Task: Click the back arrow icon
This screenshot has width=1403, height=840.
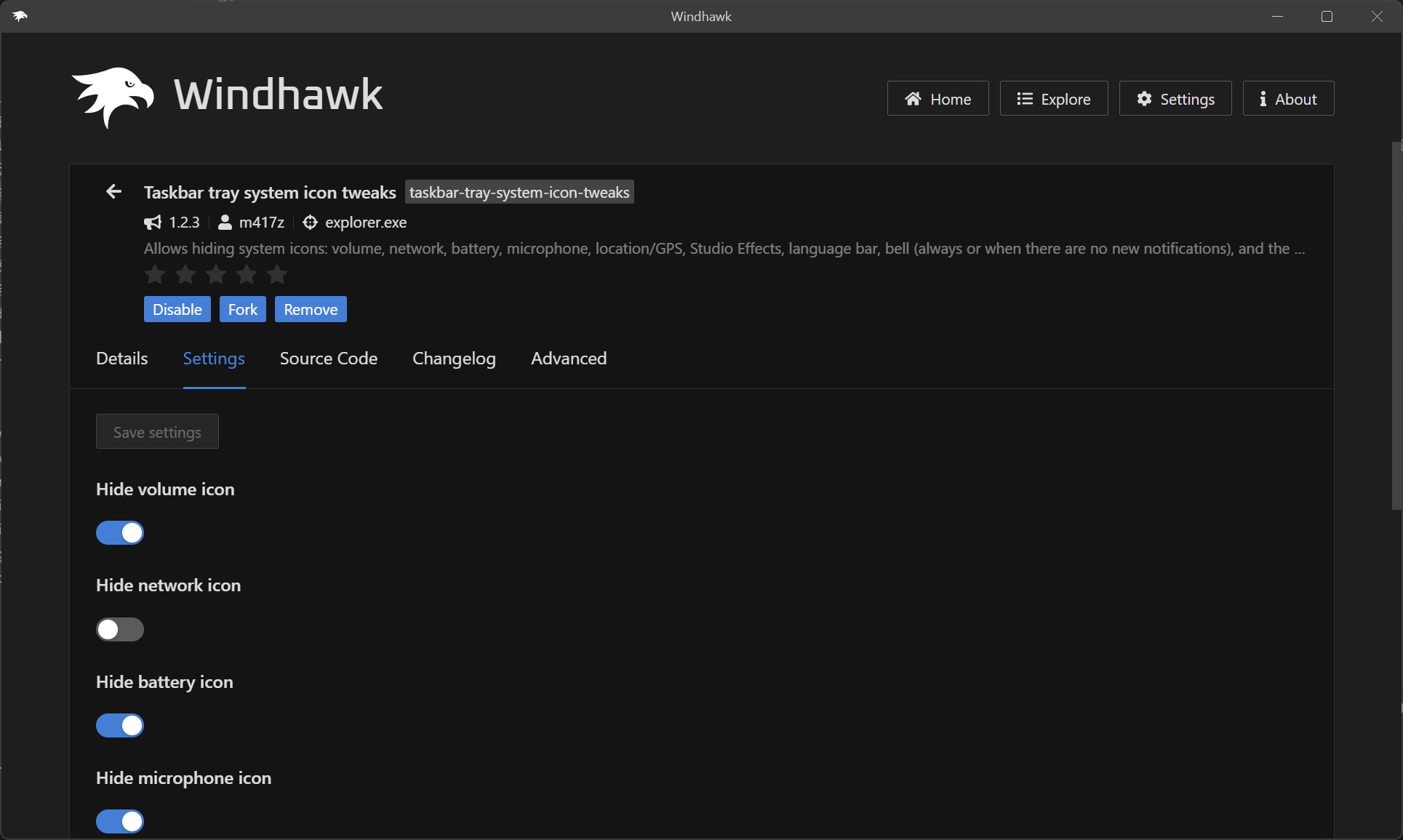Action: pyautogui.click(x=113, y=191)
